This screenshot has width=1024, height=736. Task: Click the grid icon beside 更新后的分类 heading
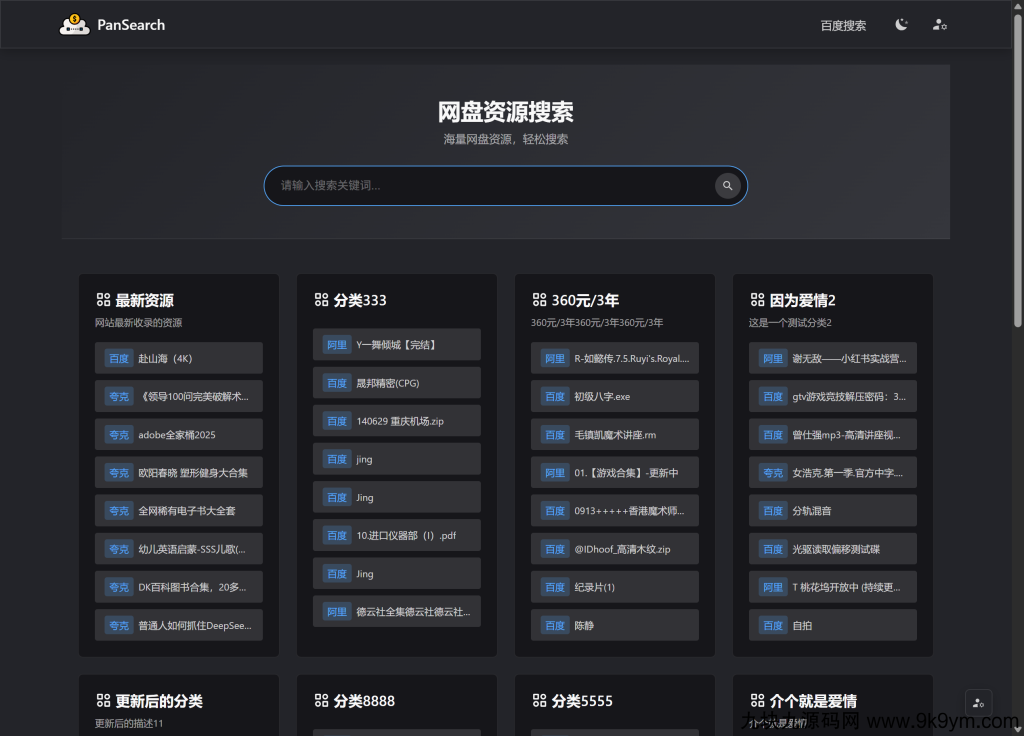click(103, 701)
